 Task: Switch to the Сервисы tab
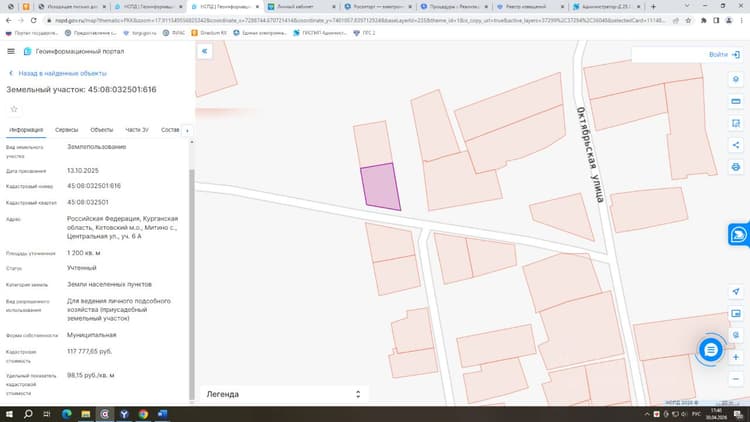click(66, 130)
